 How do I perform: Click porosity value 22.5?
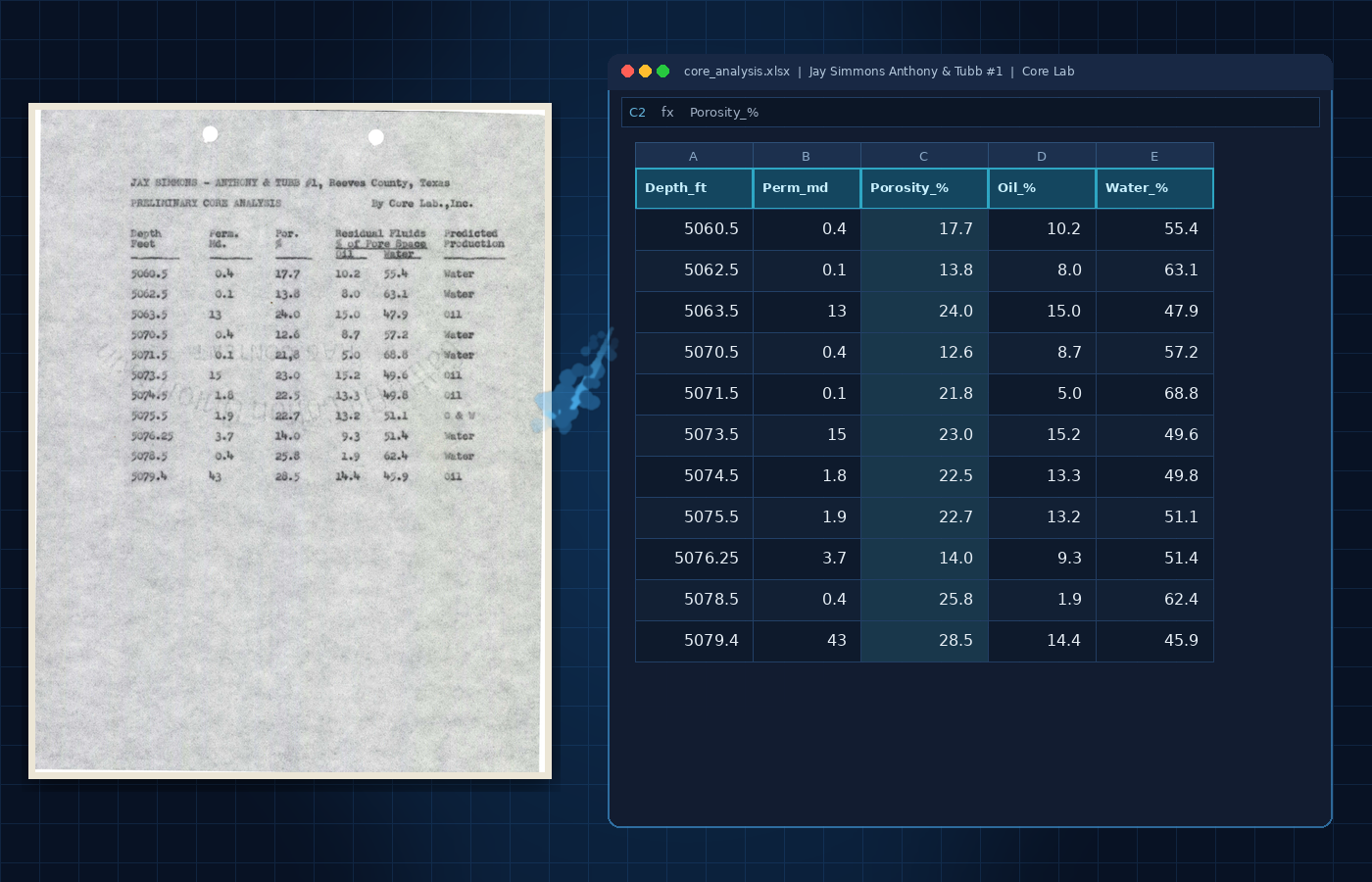tap(924, 476)
